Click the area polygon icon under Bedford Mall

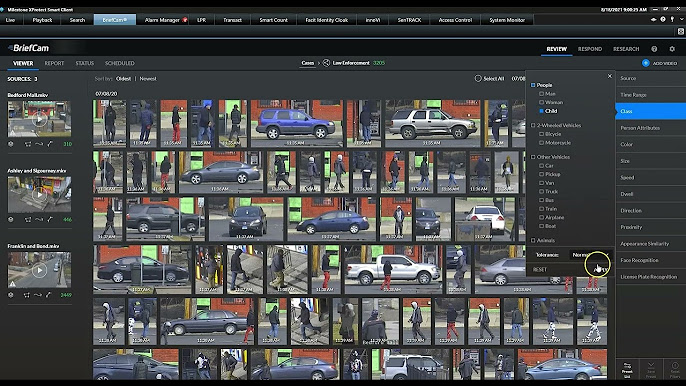28,144
